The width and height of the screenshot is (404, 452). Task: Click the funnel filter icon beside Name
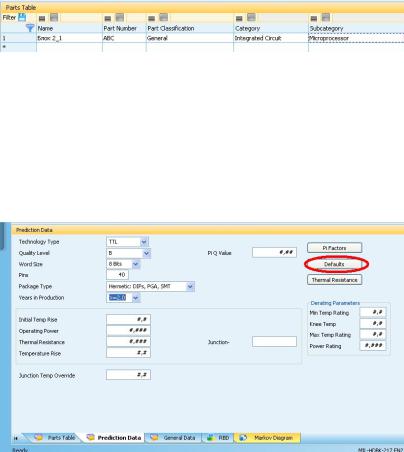tap(30, 28)
